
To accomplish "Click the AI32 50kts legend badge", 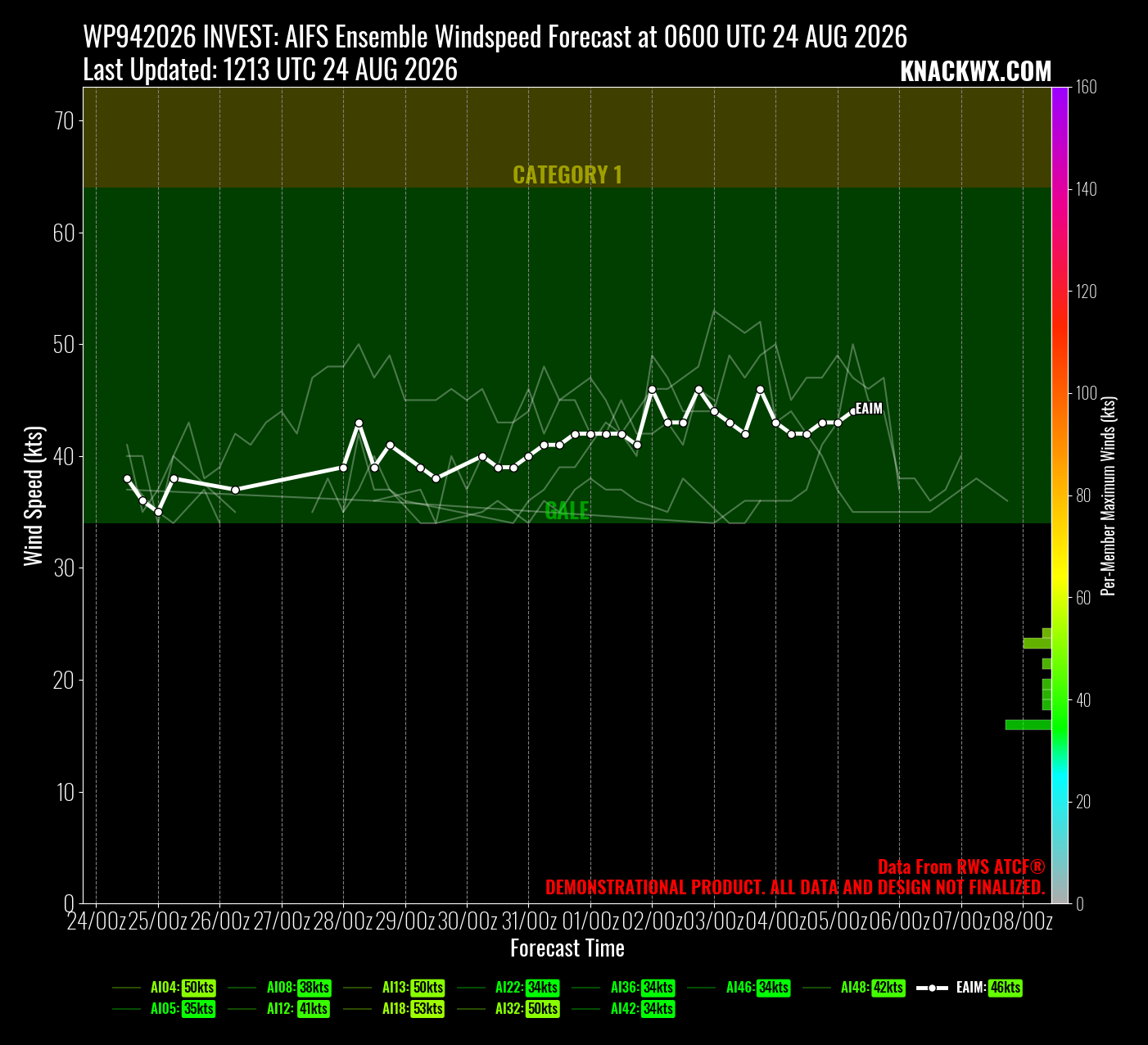I will tap(543, 1009).
